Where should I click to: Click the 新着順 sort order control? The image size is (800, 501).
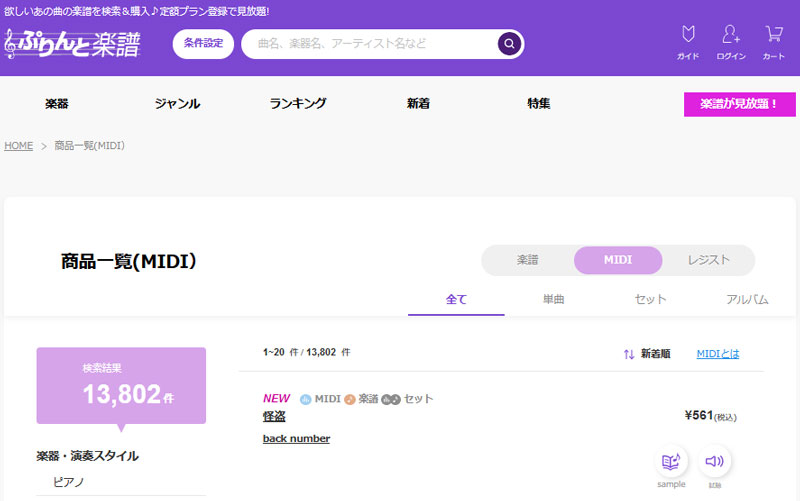pos(647,354)
